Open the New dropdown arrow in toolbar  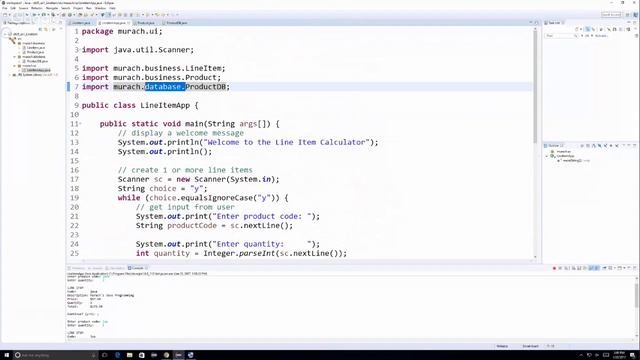pos(9,15)
